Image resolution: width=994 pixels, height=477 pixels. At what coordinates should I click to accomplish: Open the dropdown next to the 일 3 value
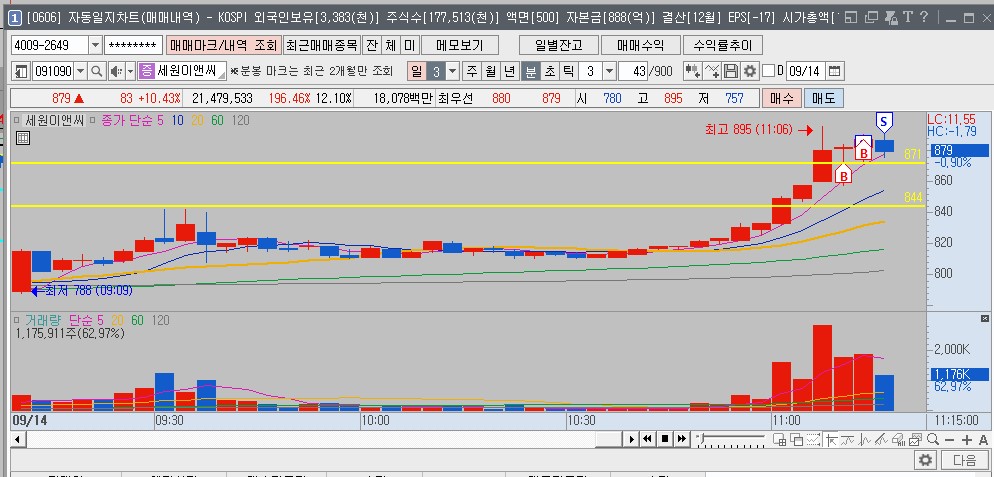coord(452,71)
